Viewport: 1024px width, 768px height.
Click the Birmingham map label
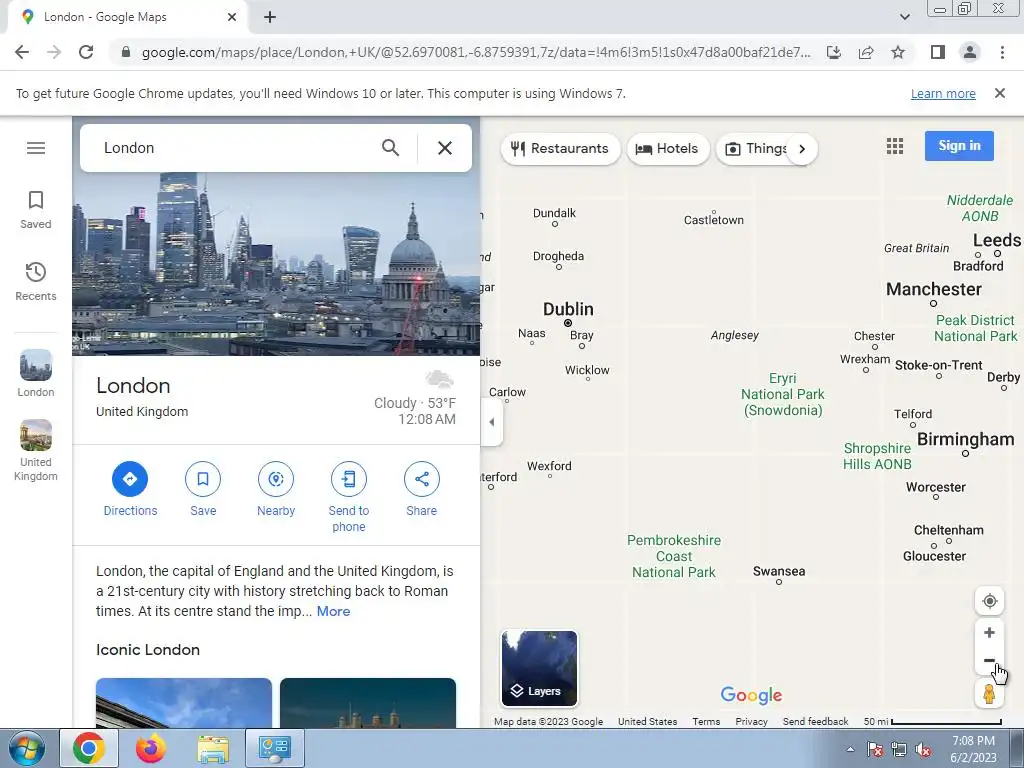click(965, 440)
